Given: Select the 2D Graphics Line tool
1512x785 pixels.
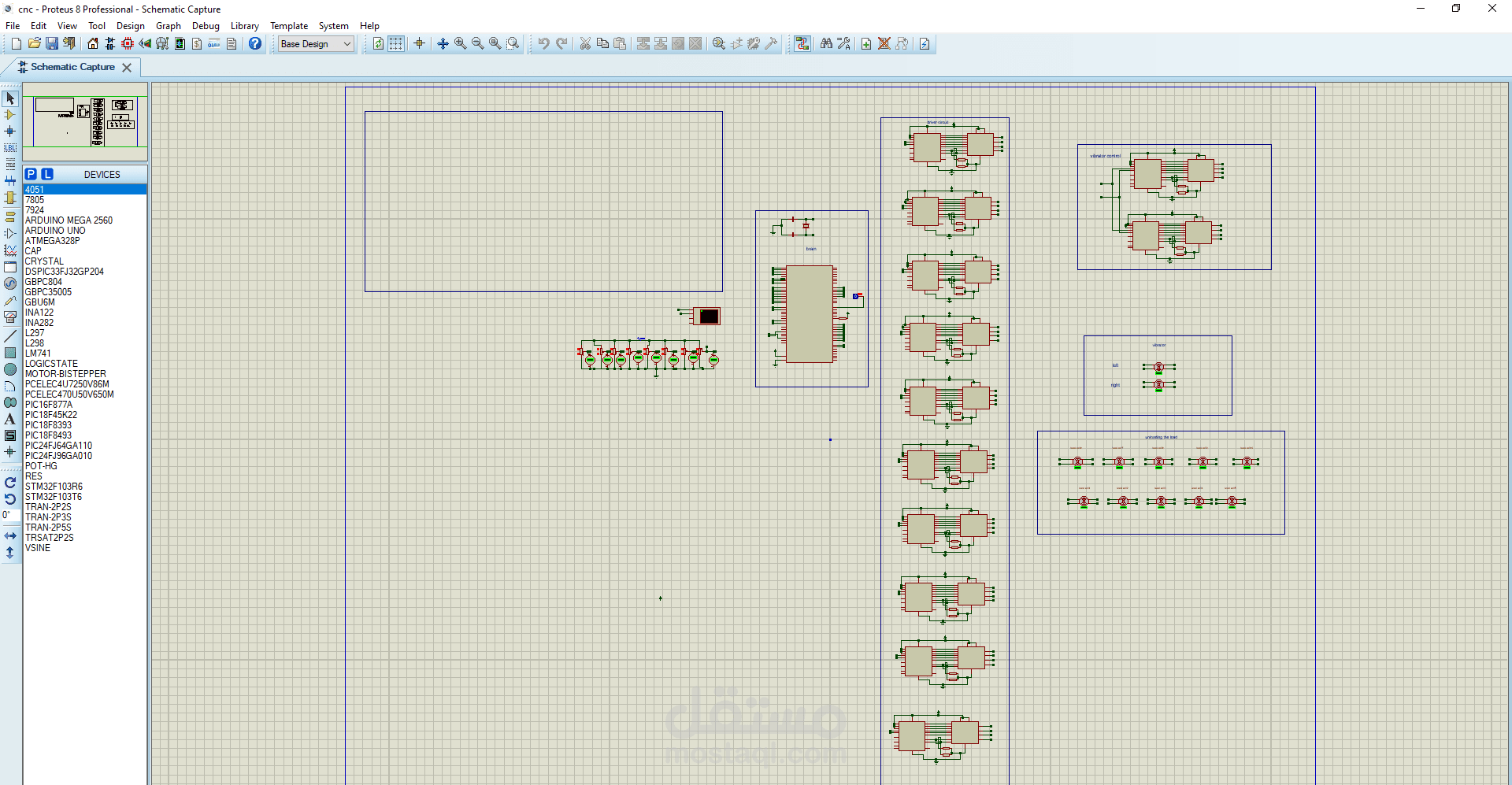Looking at the screenshot, I should [x=10, y=336].
